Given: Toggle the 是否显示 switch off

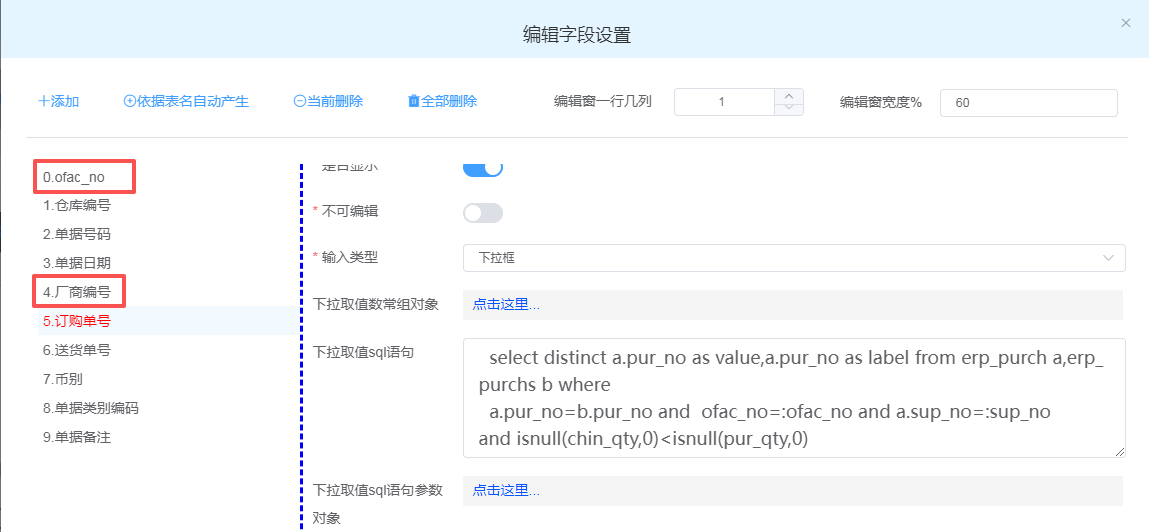Looking at the screenshot, I should [x=483, y=167].
